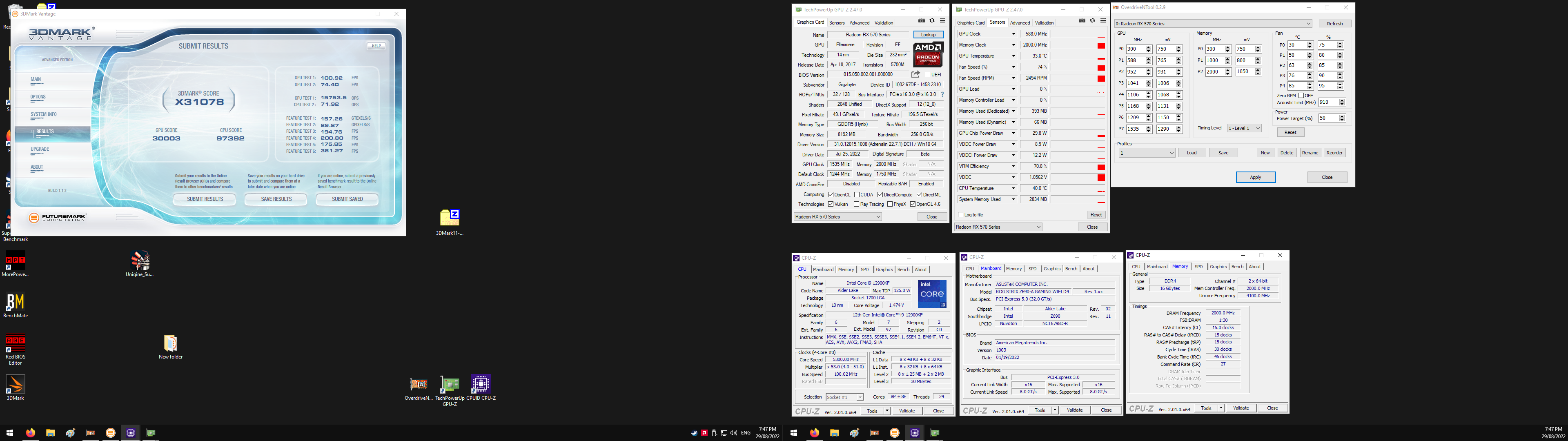Click question mark icon next to Bus Interface
Screen dimensions: 1568x441
click(x=942, y=94)
